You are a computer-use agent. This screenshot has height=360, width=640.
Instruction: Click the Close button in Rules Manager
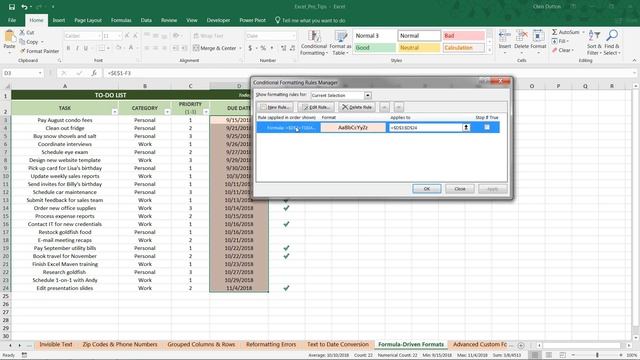460,189
